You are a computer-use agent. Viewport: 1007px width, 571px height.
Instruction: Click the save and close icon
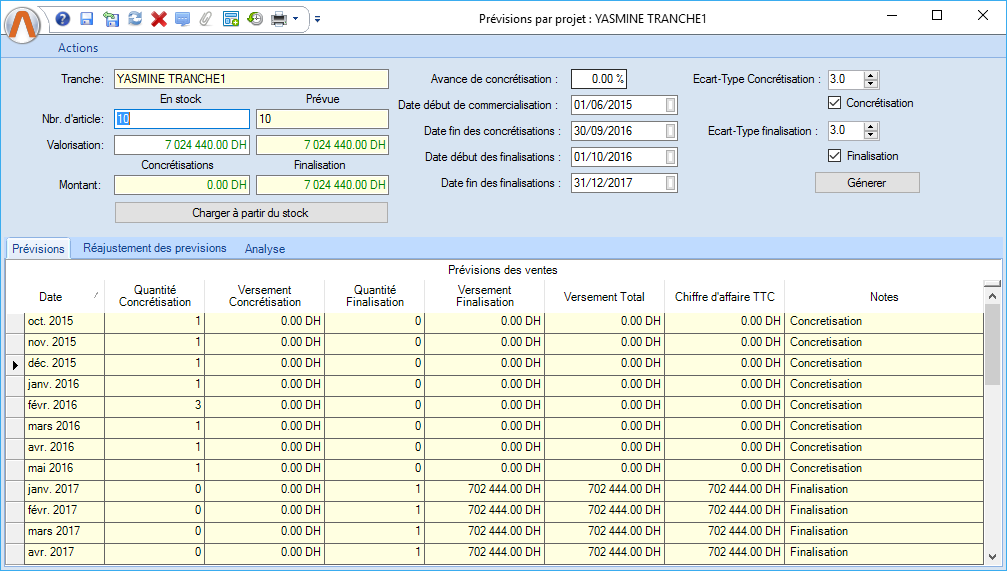tap(111, 19)
